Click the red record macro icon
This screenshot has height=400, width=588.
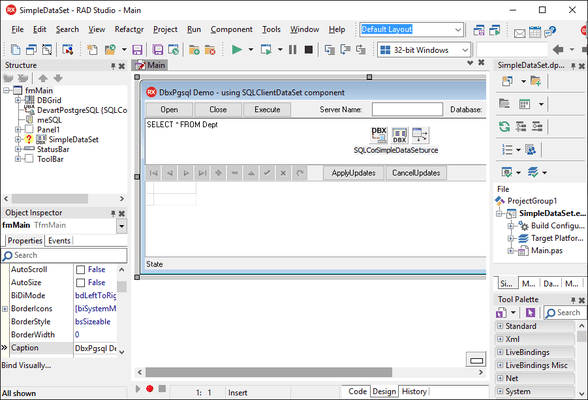pos(150,389)
